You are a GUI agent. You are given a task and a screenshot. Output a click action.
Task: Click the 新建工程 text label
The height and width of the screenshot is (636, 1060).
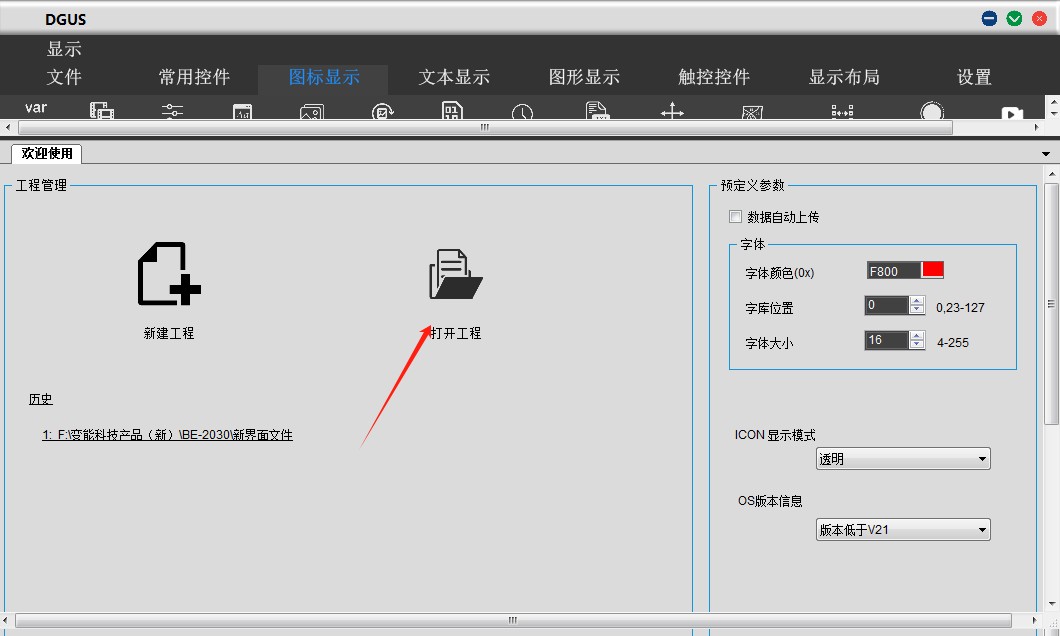point(169,333)
